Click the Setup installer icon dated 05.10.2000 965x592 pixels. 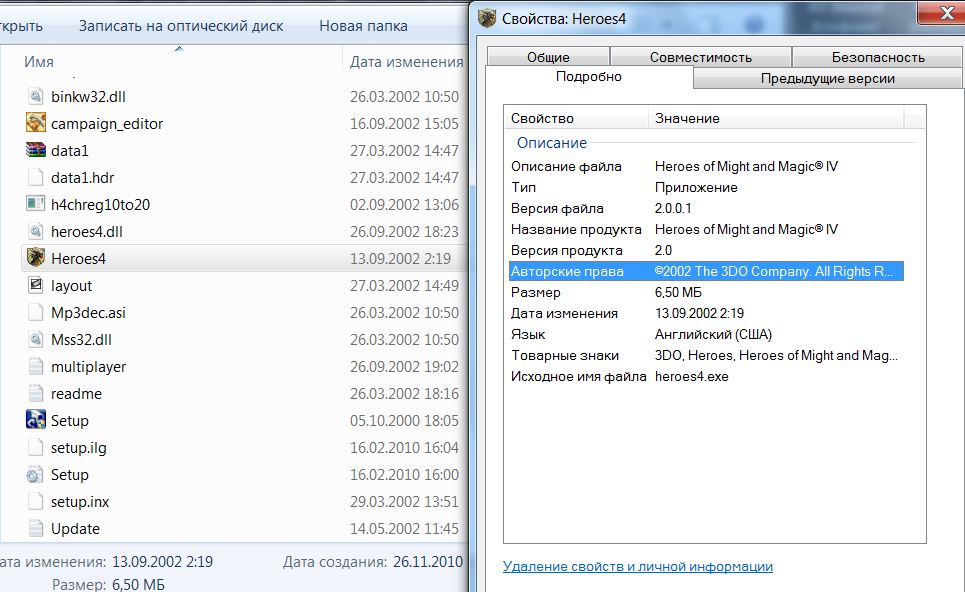tap(36, 420)
